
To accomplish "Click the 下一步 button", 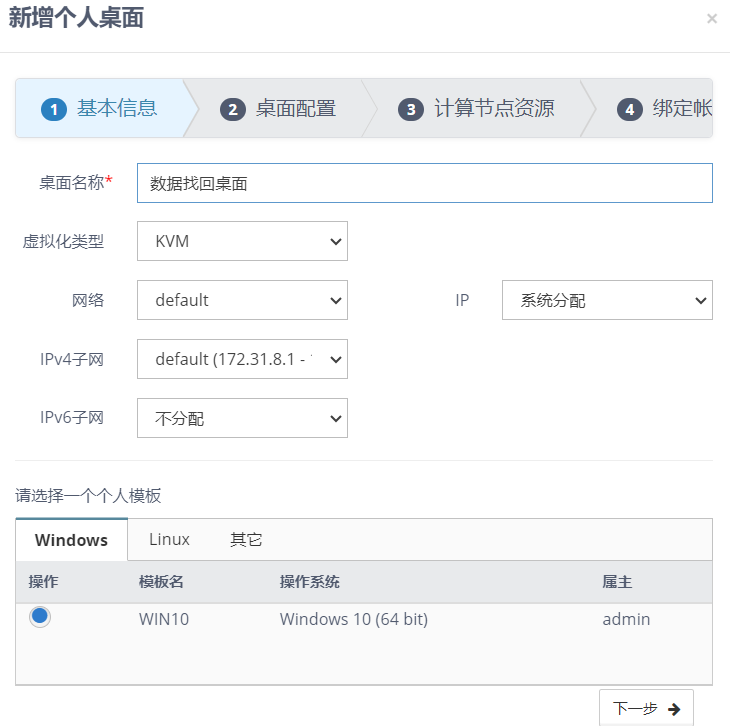I will pos(645,708).
